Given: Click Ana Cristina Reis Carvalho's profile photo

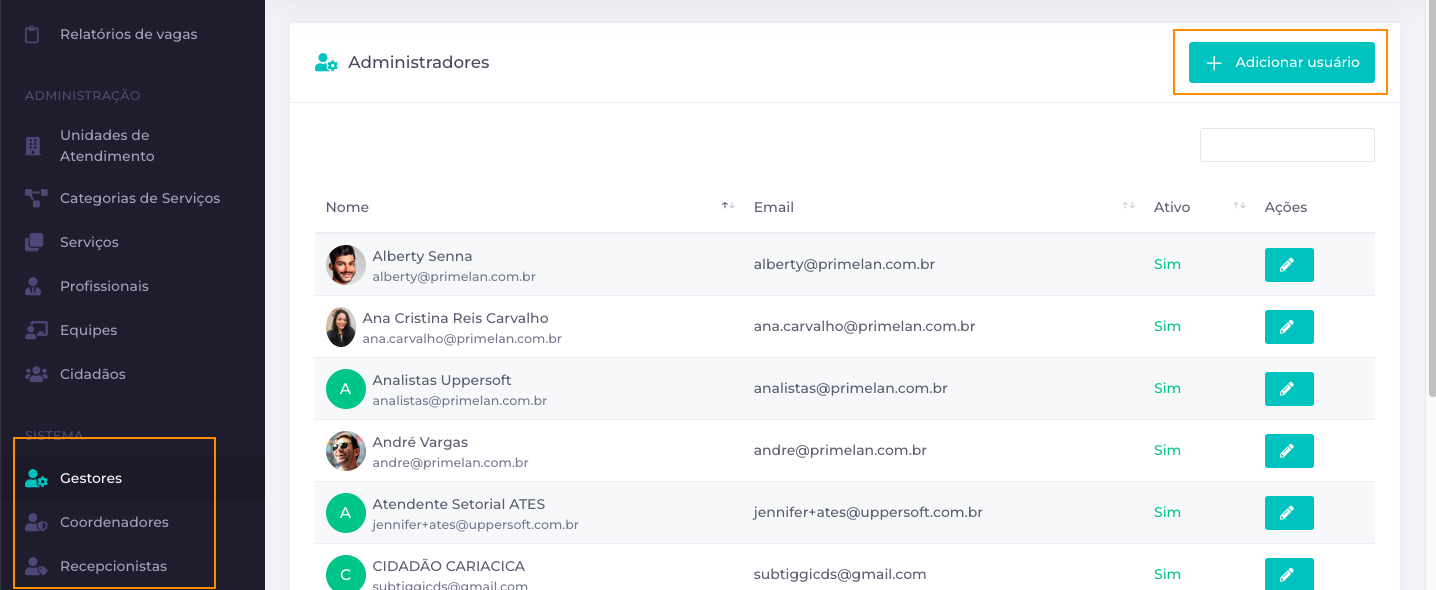Looking at the screenshot, I should tap(341, 327).
